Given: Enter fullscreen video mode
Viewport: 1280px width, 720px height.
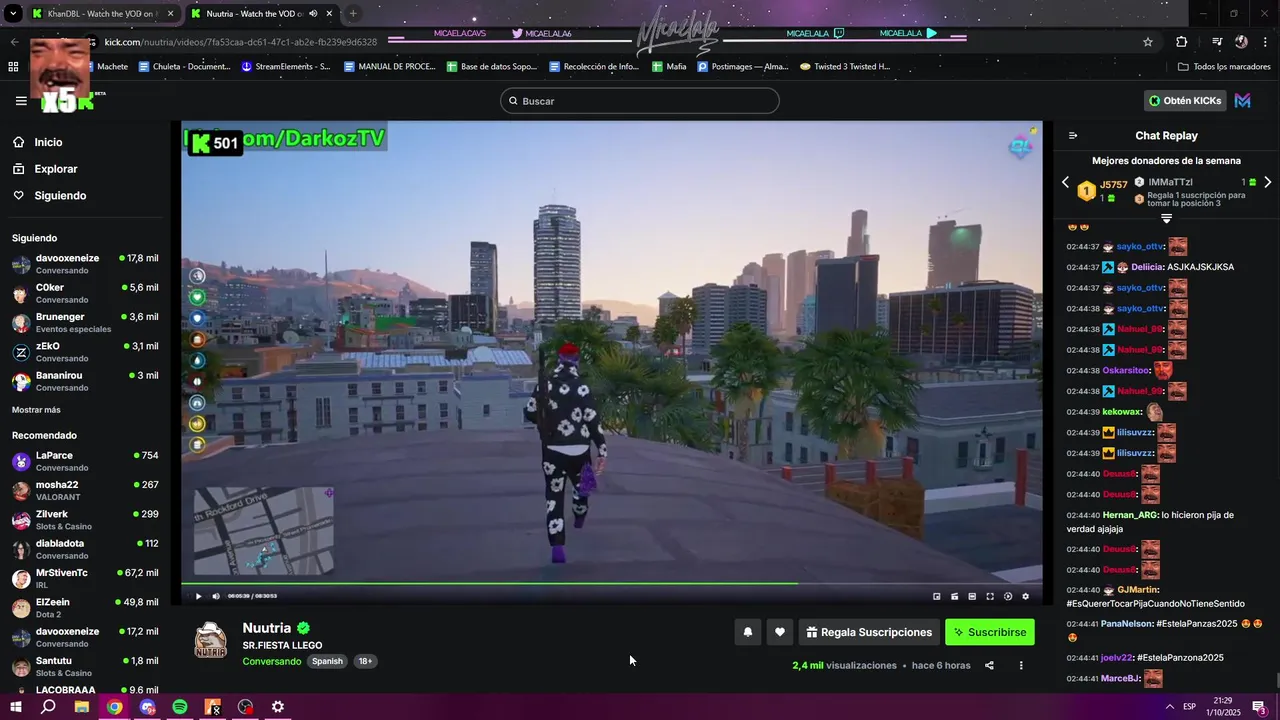Looking at the screenshot, I should tap(990, 596).
